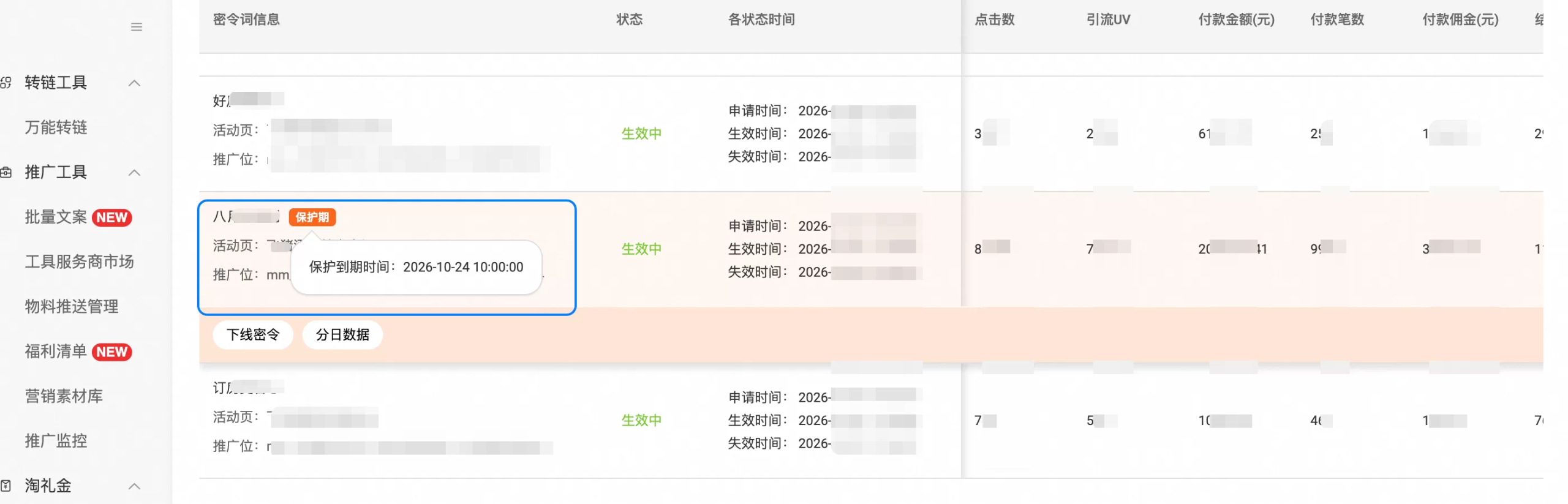Screen dimensions: 1568x504
Task: Collapse the 转链工具 menu chevron
Action: [x=135, y=83]
